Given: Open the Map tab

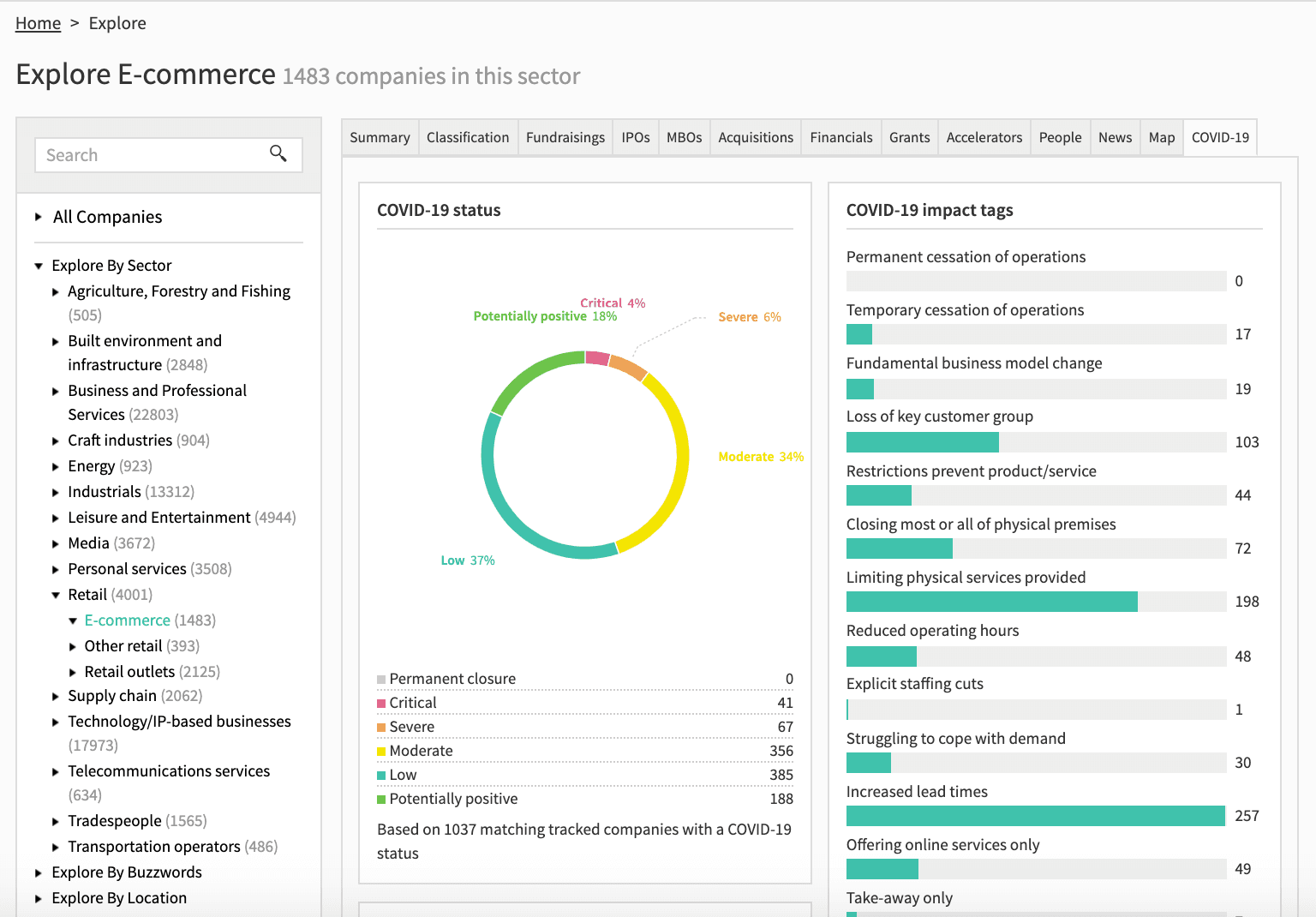Looking at the screenshot, I should pos(1162,137).
